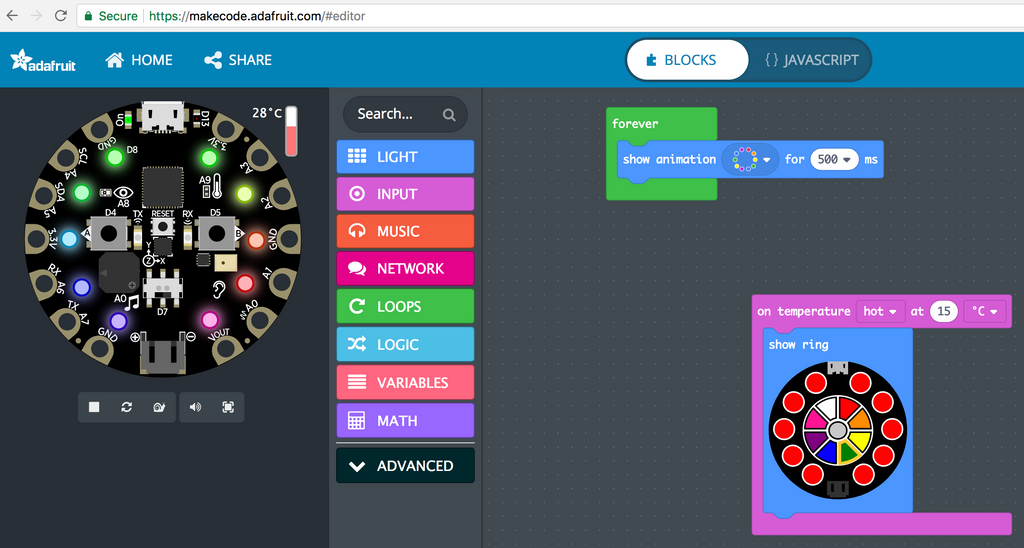Stop the simulator
This screenshot has height=548, width=1024.
94,407
